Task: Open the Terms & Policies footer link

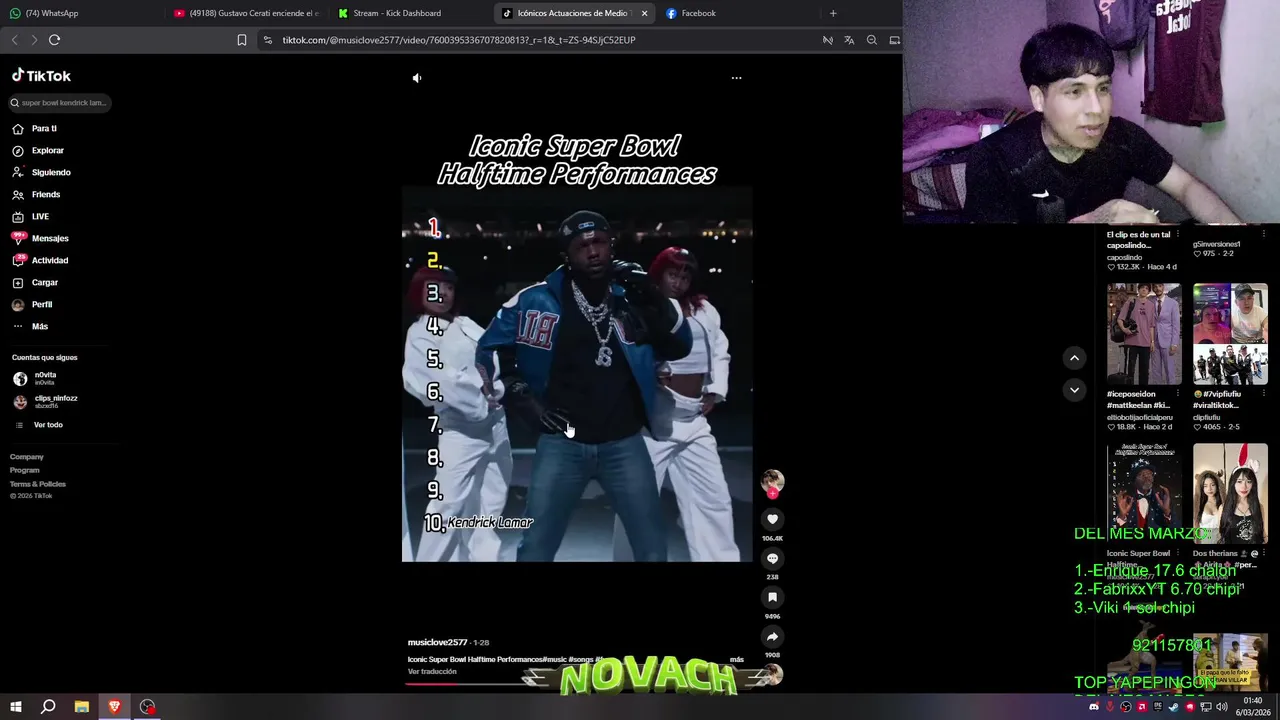Action: coord(38,484)
